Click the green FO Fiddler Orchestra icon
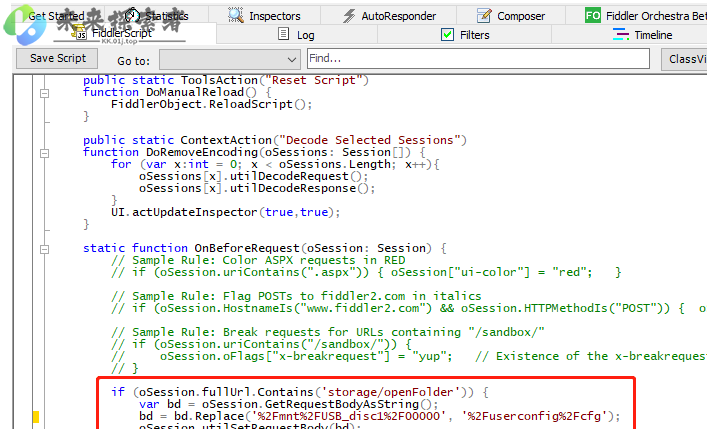Screen dimensions: 721x429 click(593, 15)
